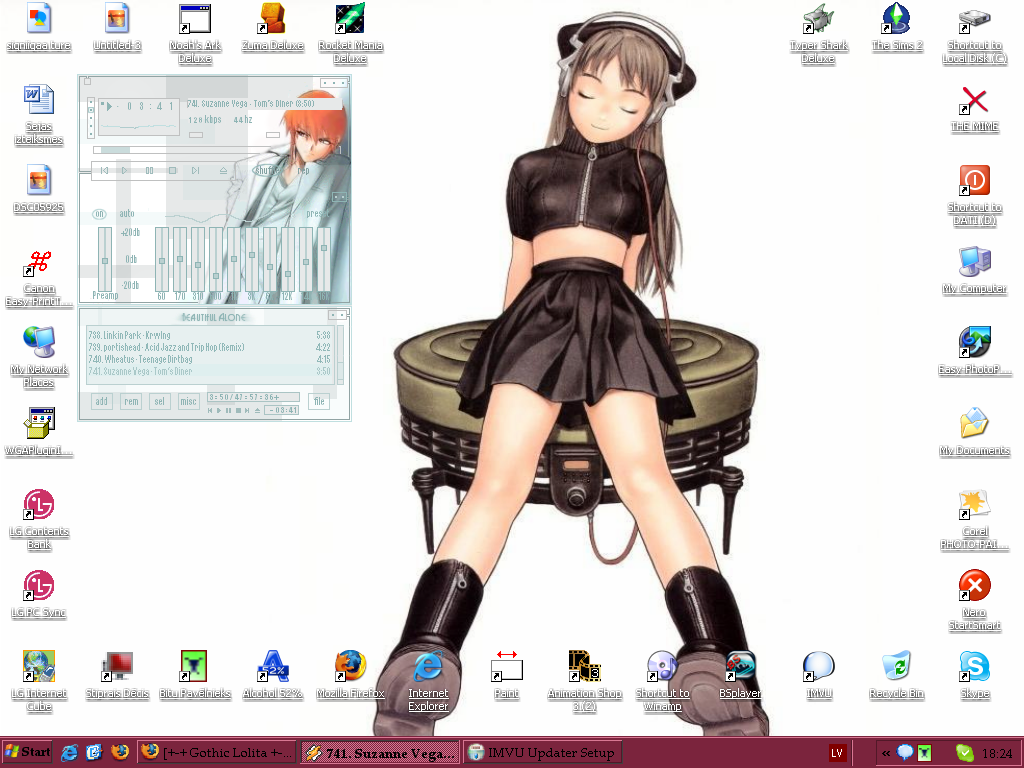This screenshot has height=768, width=1024.
Task: Open the playlist misc menu
Action: 188,402
